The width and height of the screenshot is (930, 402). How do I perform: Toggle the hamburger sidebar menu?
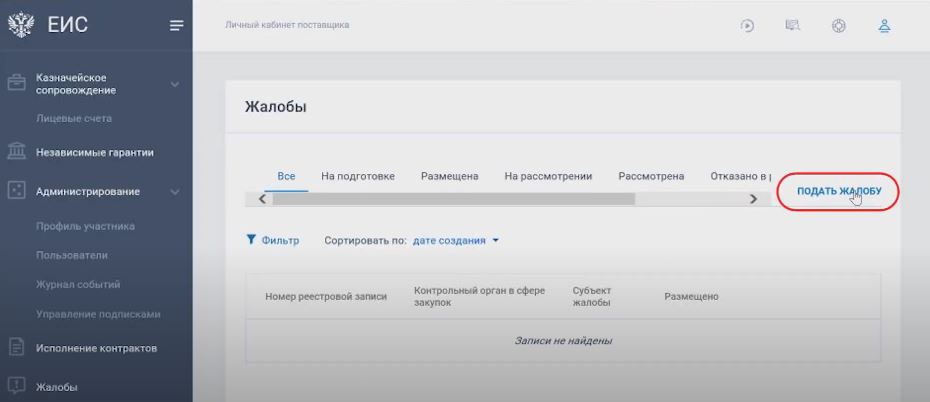click(177, 25)
